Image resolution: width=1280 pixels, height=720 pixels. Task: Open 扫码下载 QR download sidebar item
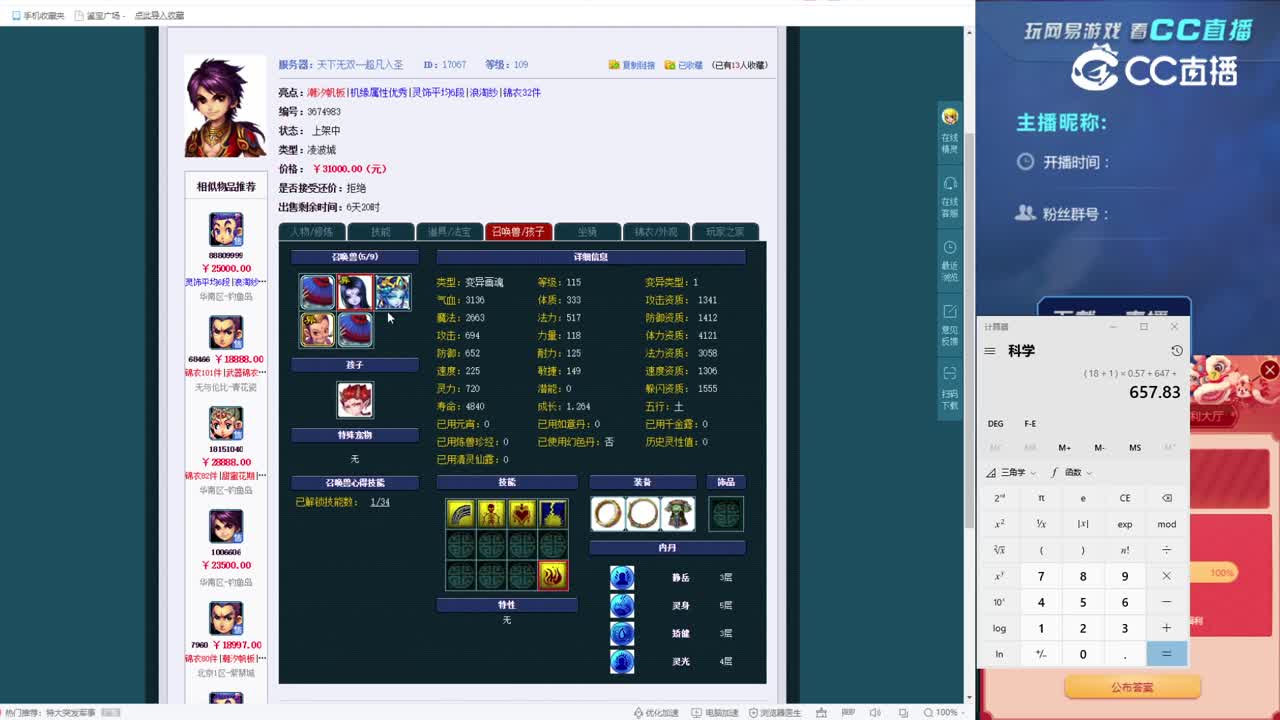point(950,388)
